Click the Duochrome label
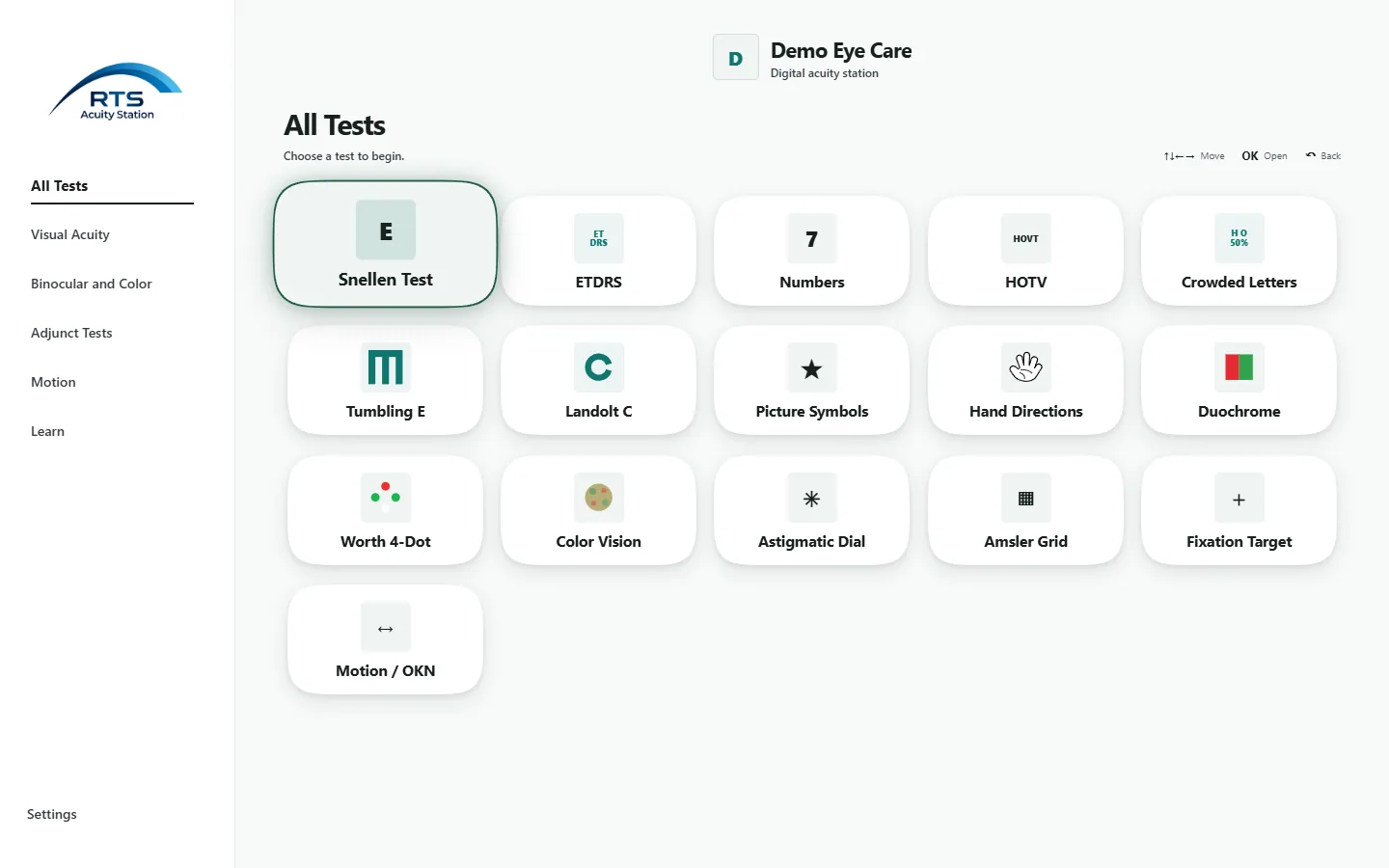The width and height of the screenshot is (1389, 868). click(1239, 412)
